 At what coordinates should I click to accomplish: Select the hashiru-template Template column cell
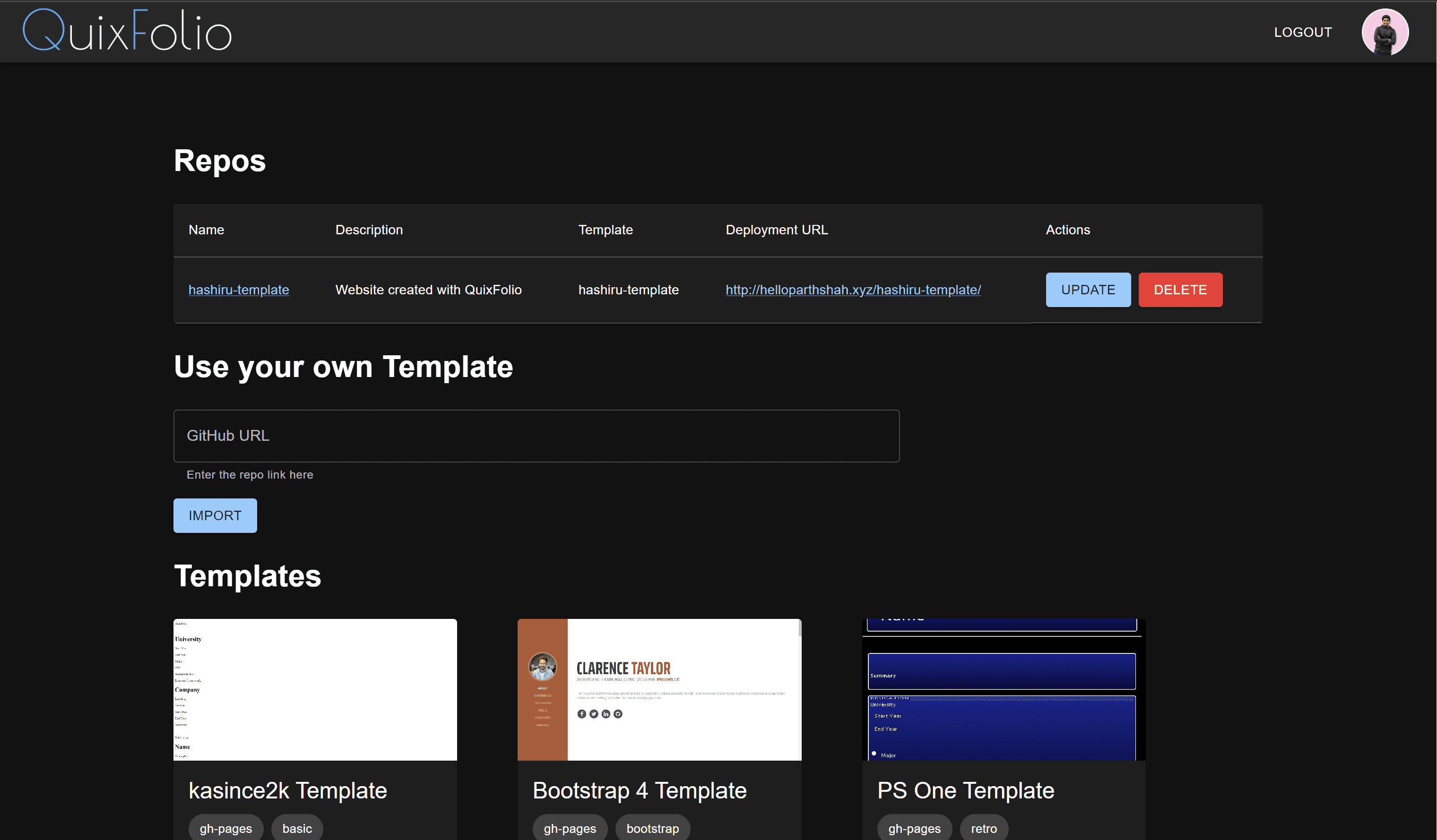628,290
